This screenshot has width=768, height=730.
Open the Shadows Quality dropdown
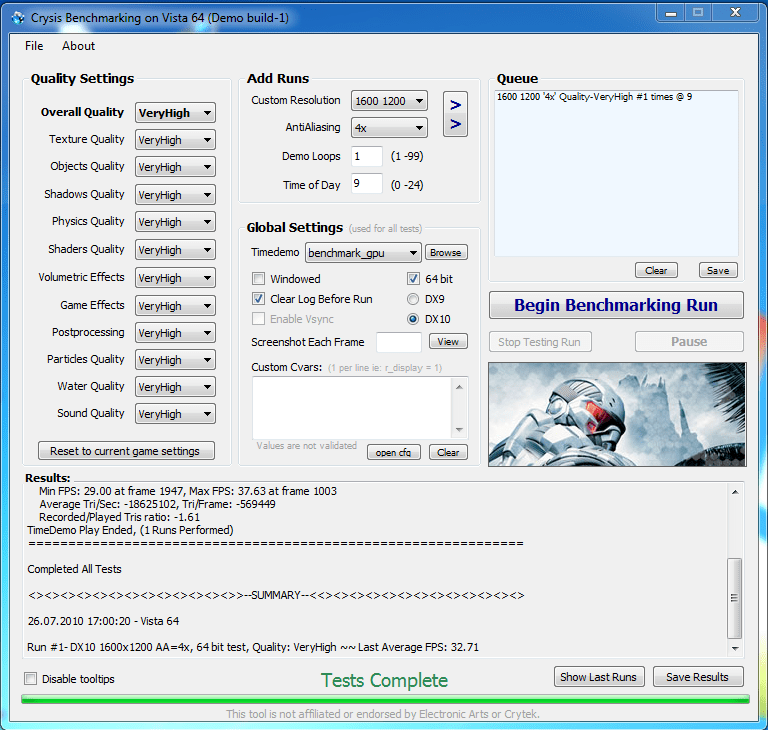(x=175, y=195)
